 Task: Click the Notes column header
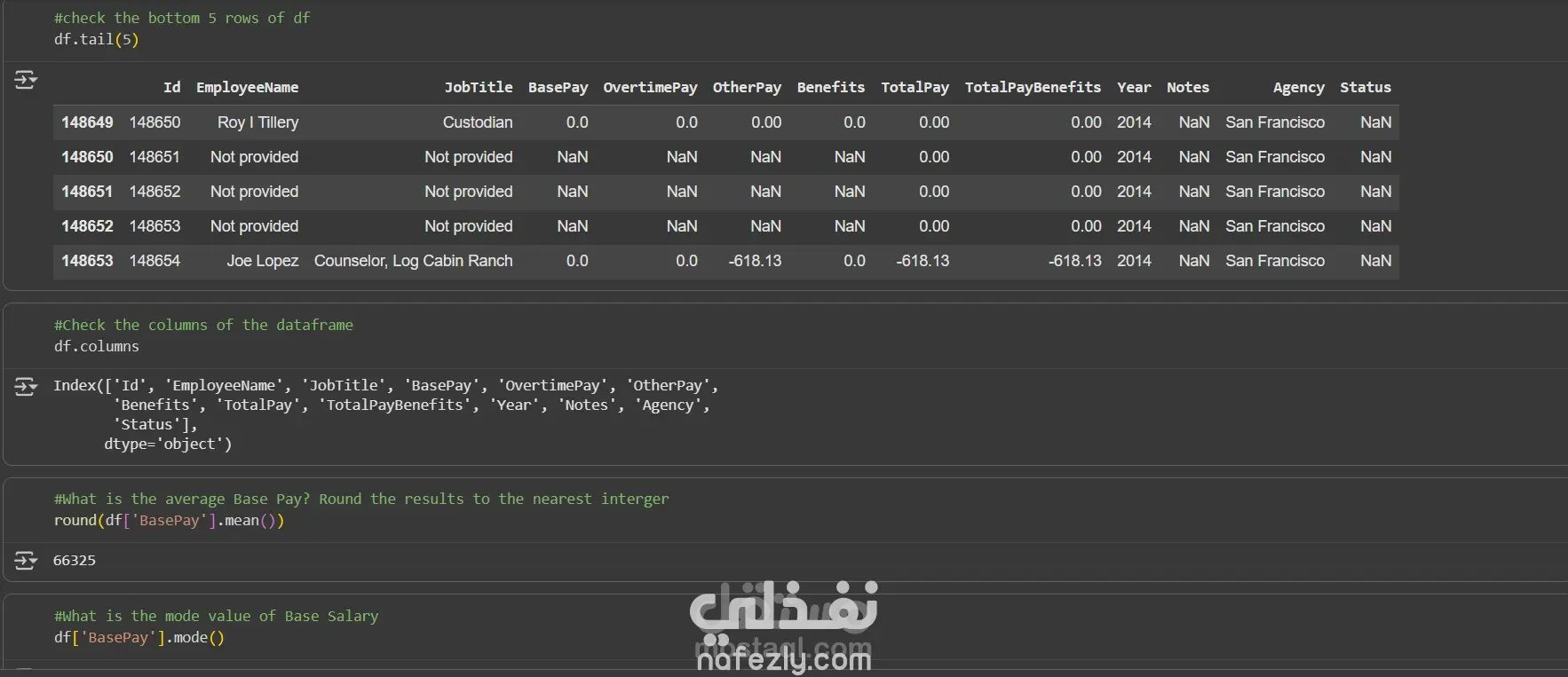tap(1188, 87)
